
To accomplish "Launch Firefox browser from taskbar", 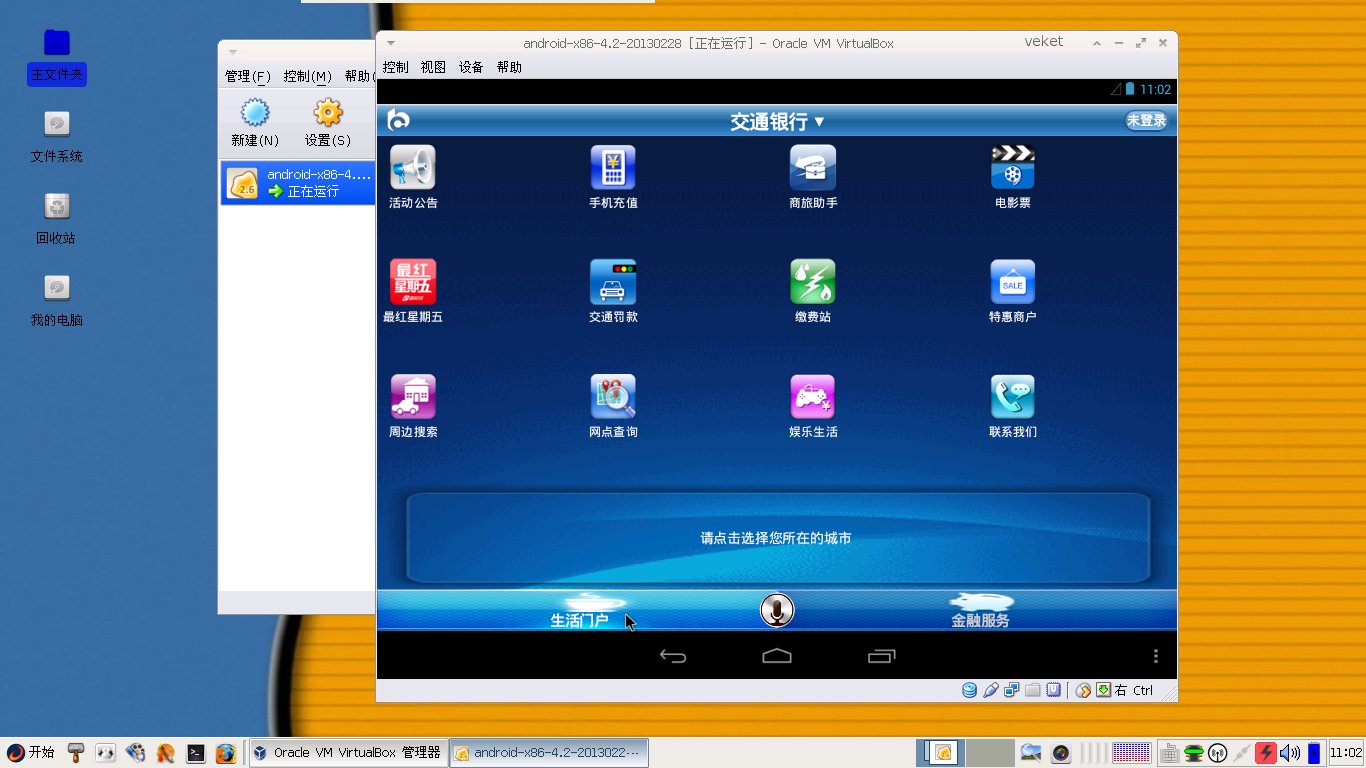I will pos(226,753).
